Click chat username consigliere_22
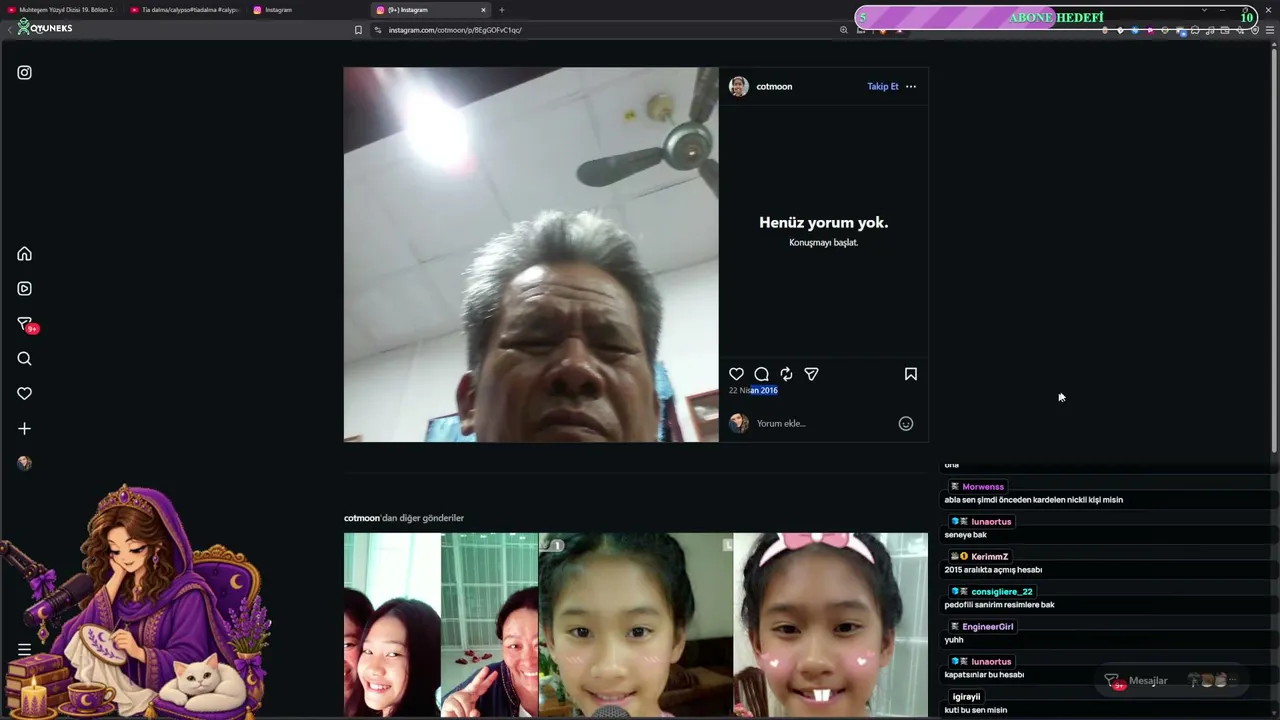Image resolution: width=1280 pixels, height=720 pixels. tap(1002, 592)
